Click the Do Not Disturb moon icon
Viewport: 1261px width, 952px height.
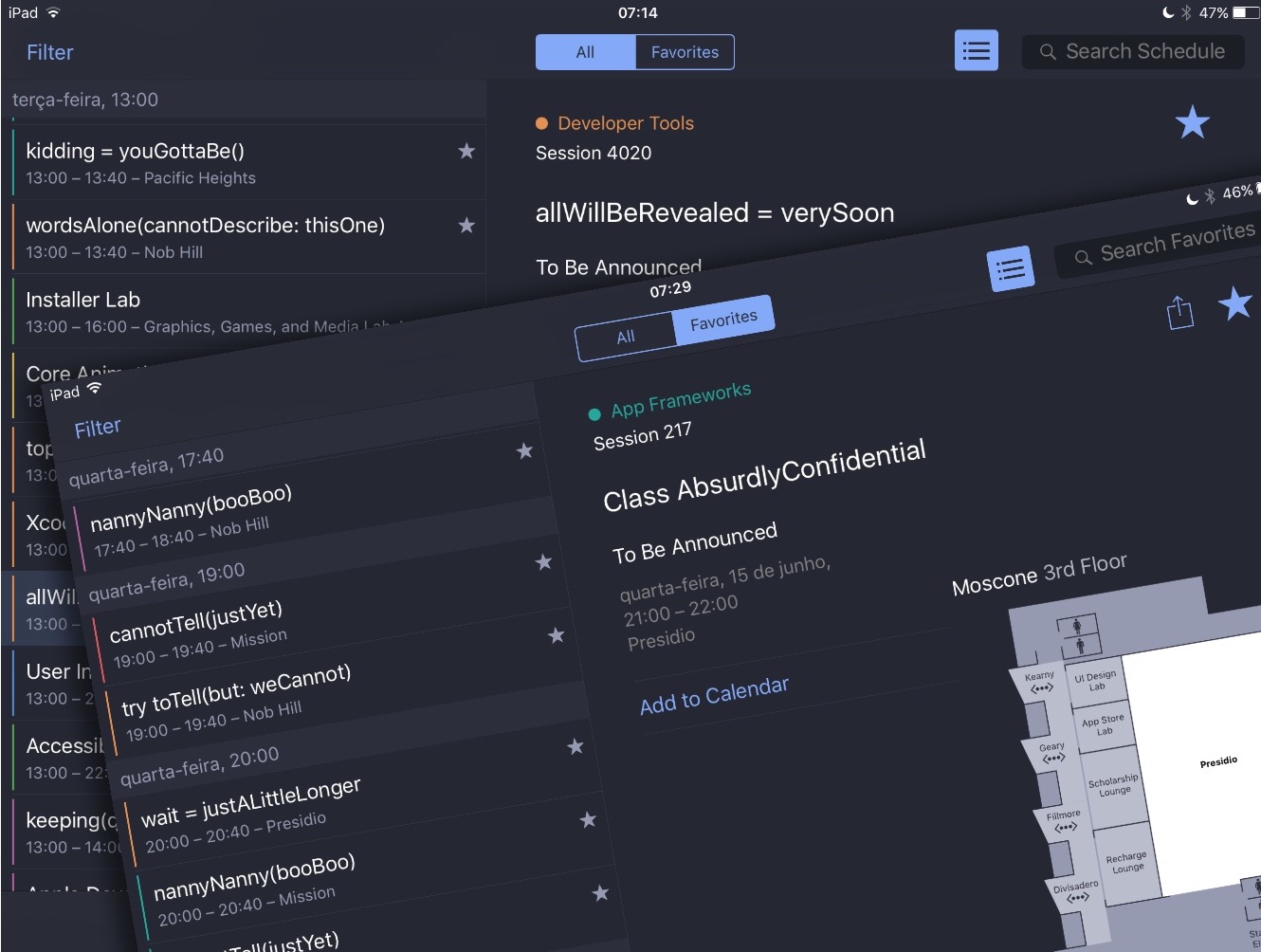pyautogui.click(x=1168, y=12)
